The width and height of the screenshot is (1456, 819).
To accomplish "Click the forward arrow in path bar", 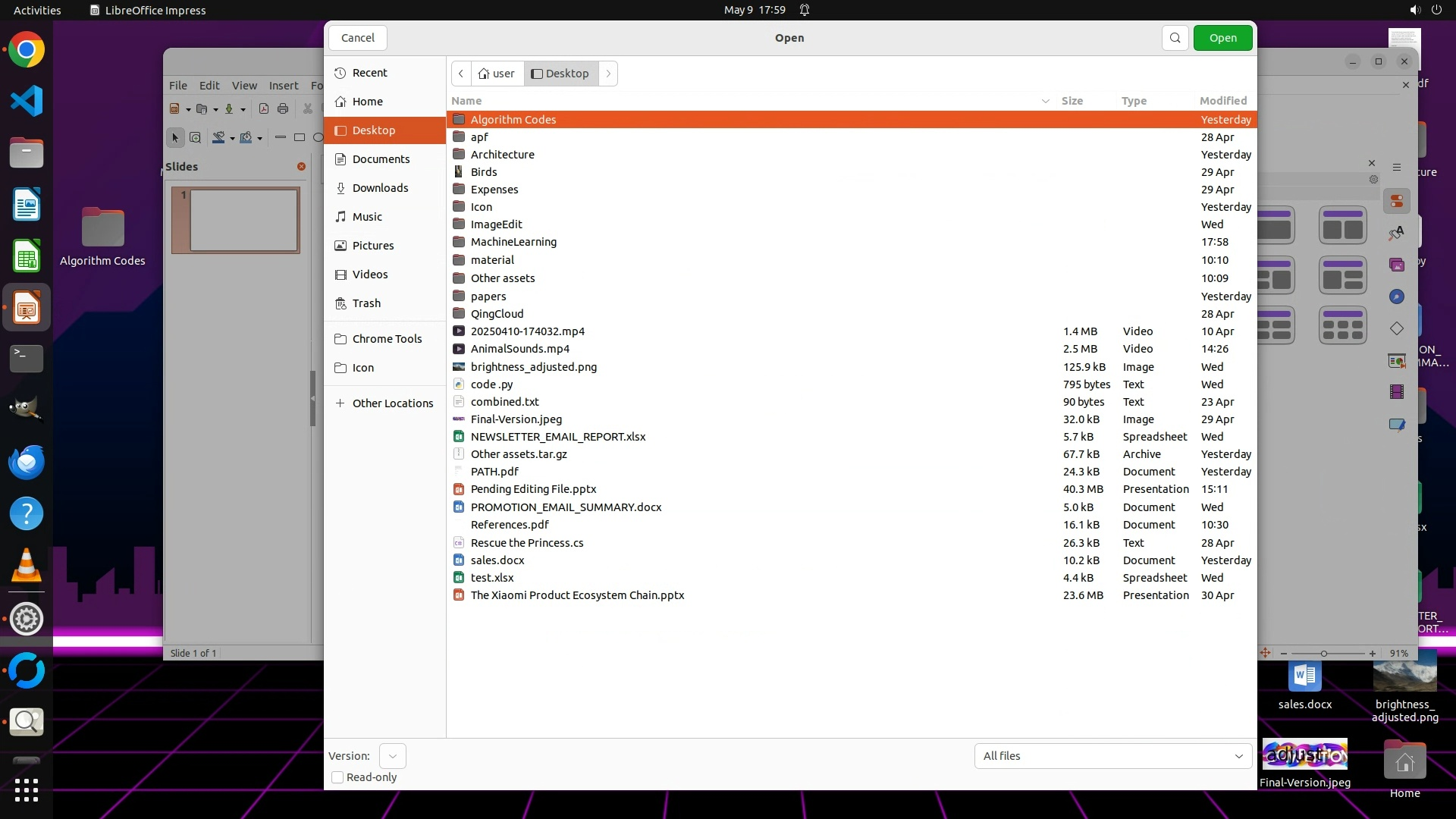I will (x=608, y=74).
